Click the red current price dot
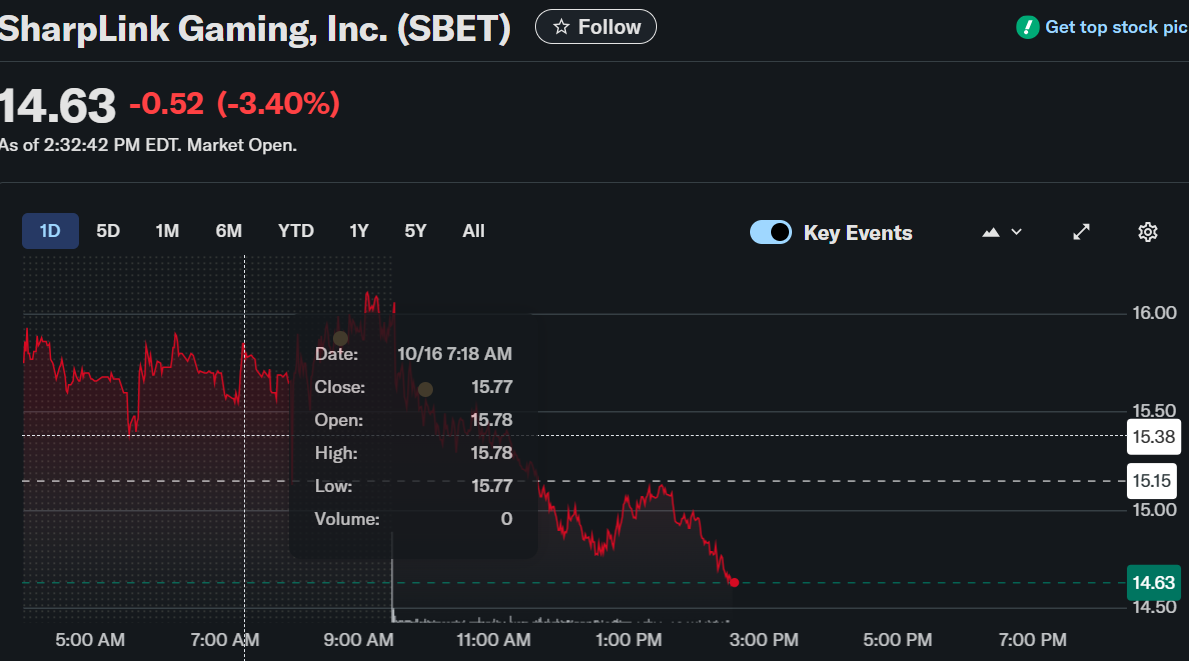Image resolution: width=1189 pixels, height=661 pixels. pyautogui.click(x=734, y=582)
